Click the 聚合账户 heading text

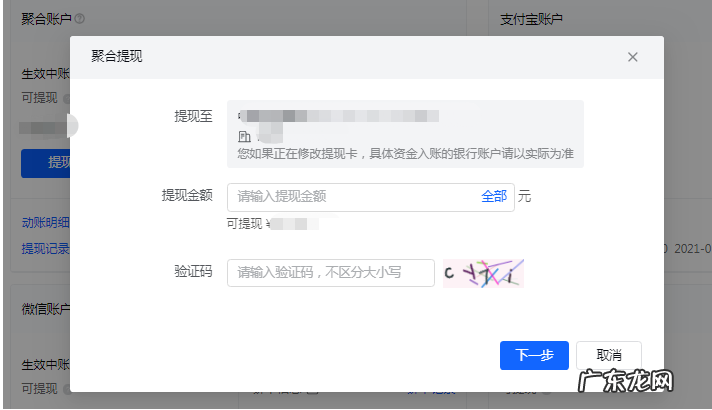pos(46,19)
